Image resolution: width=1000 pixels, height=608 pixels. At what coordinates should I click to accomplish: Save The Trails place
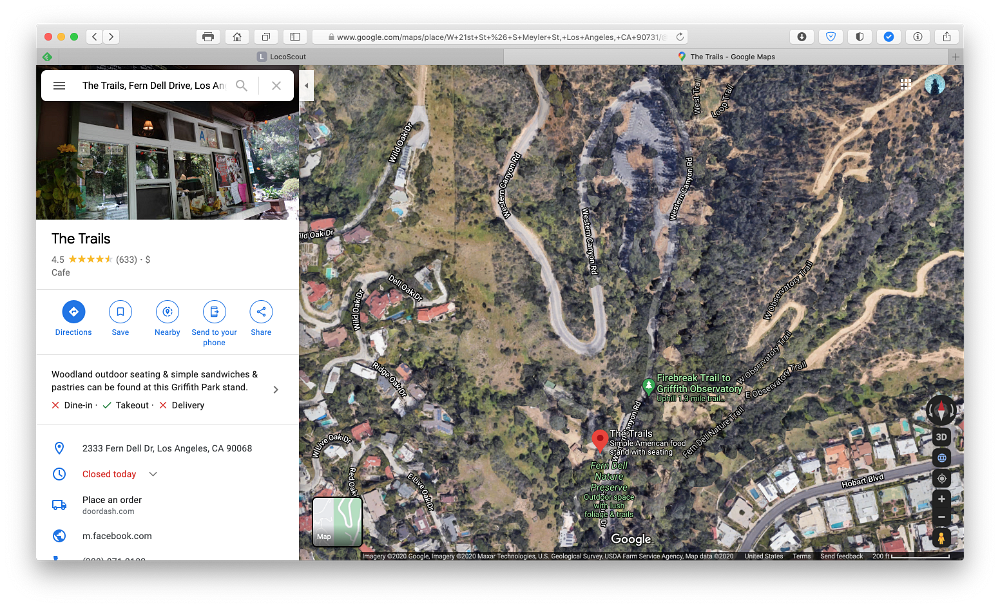coord(120,312)
